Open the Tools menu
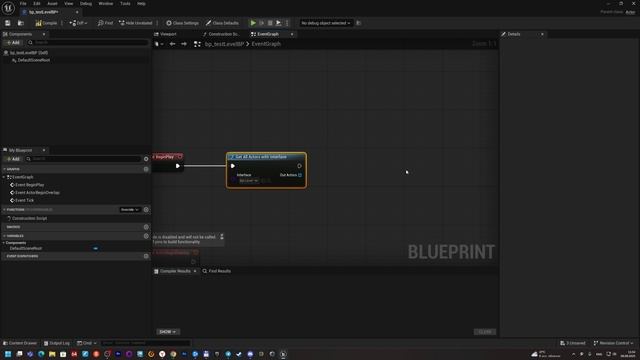Image resolution: width=640 pixels, height=360 pixels. (125, 4)
